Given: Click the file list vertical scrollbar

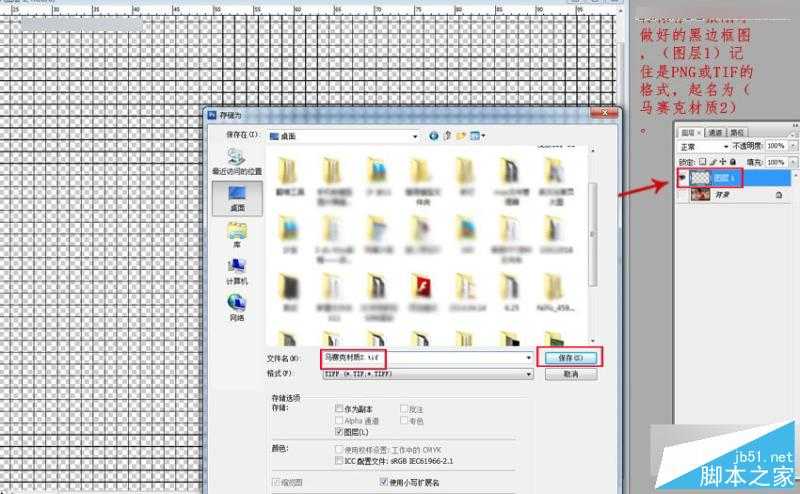Looking at the screenshot, I should [592, 234].
